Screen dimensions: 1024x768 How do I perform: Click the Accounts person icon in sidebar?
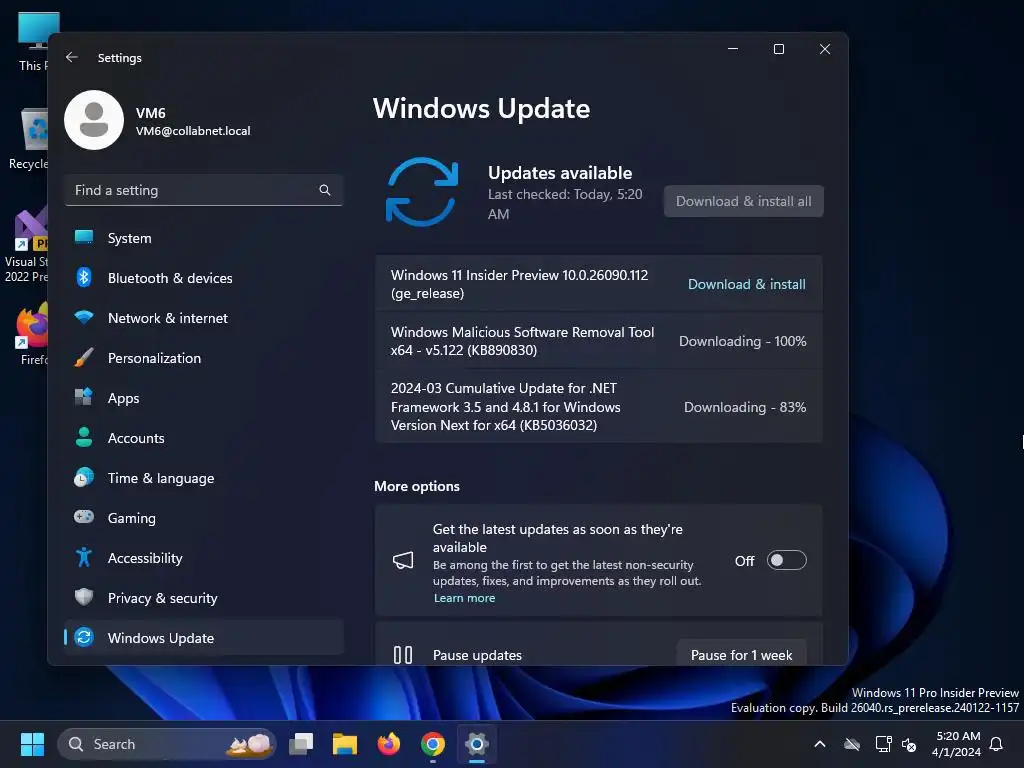pyautogui.click(x=84, y=438)
